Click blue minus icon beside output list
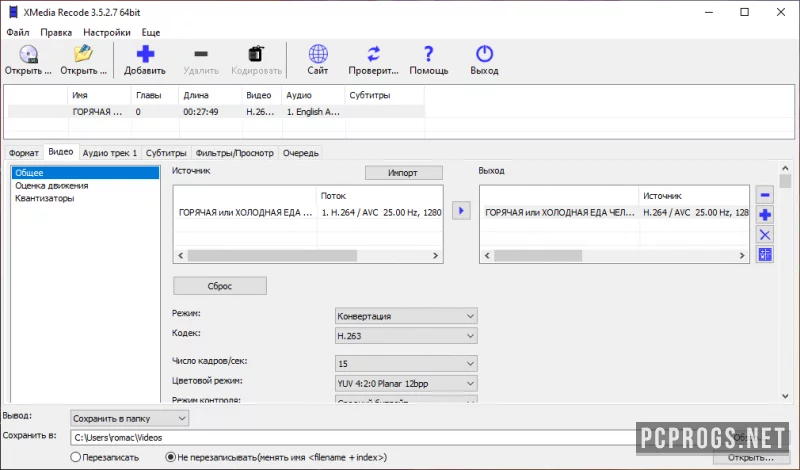This screenshot has width=800, height=470. (765, 195)
